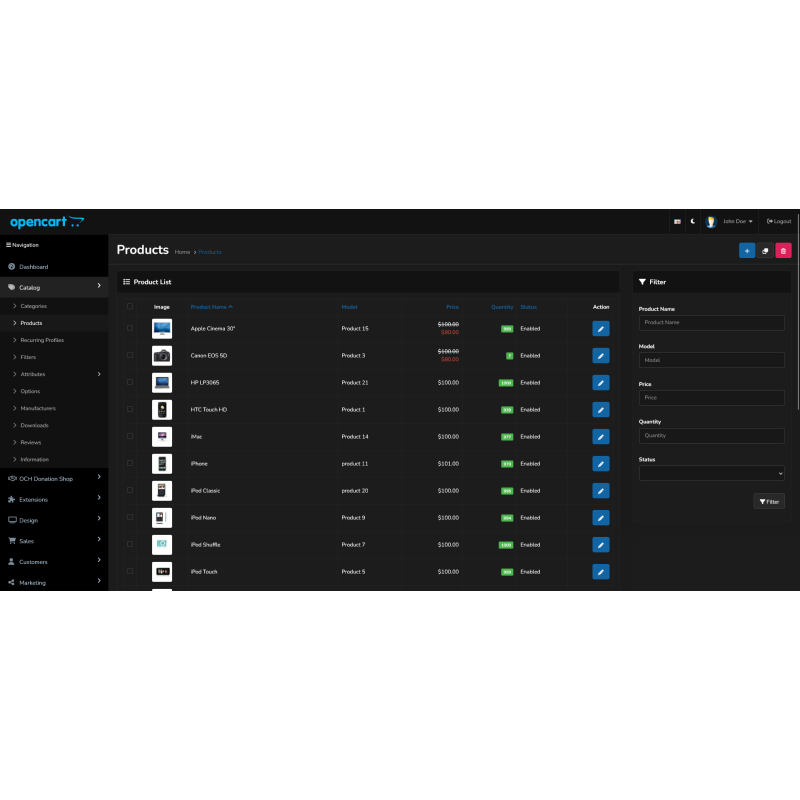
Task: Open the Status filter dropdown
Action: pos(712,471)
